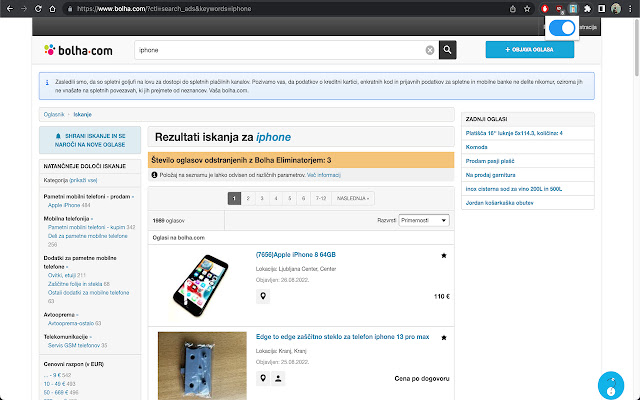The height and width of the screenshot is (400, 640).
Task: Open Inox cisterna sod za vino ad
Action: pyautogui.click(x=513, y=189)
